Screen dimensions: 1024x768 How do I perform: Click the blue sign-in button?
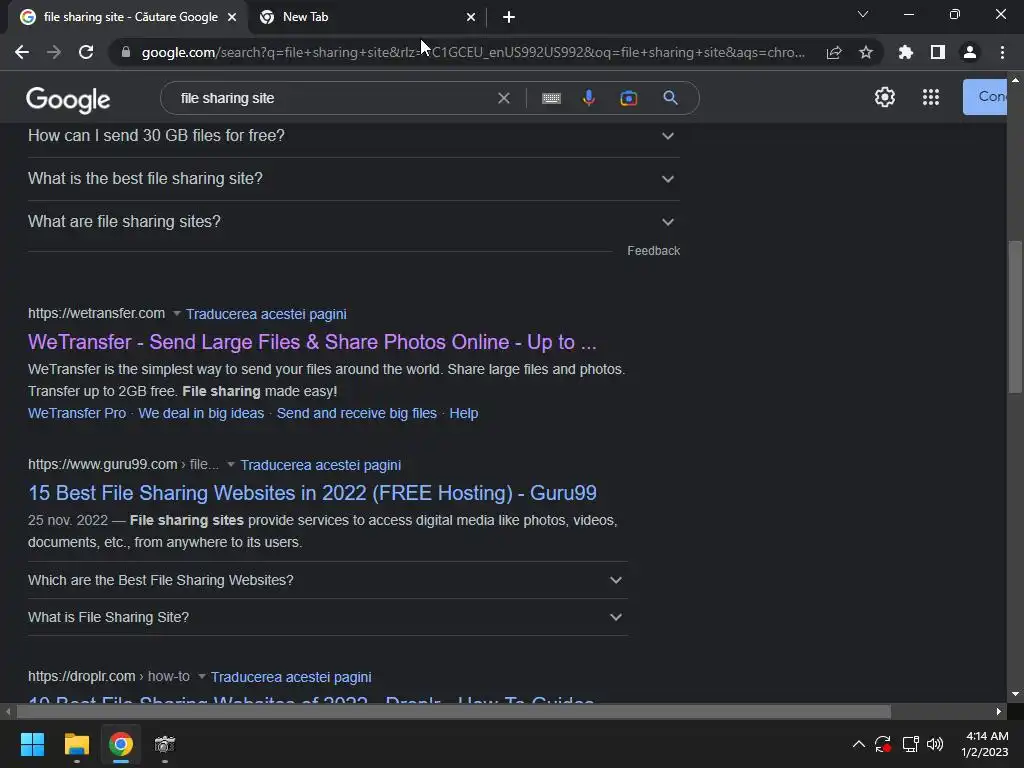point(985,97)
